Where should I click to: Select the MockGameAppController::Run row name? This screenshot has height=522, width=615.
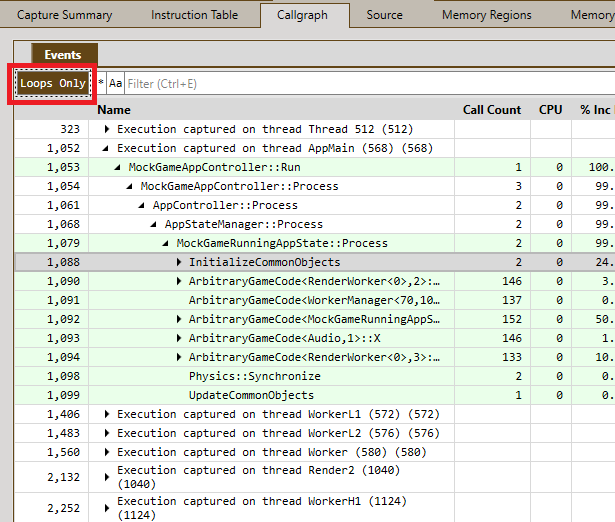point(215,167)
